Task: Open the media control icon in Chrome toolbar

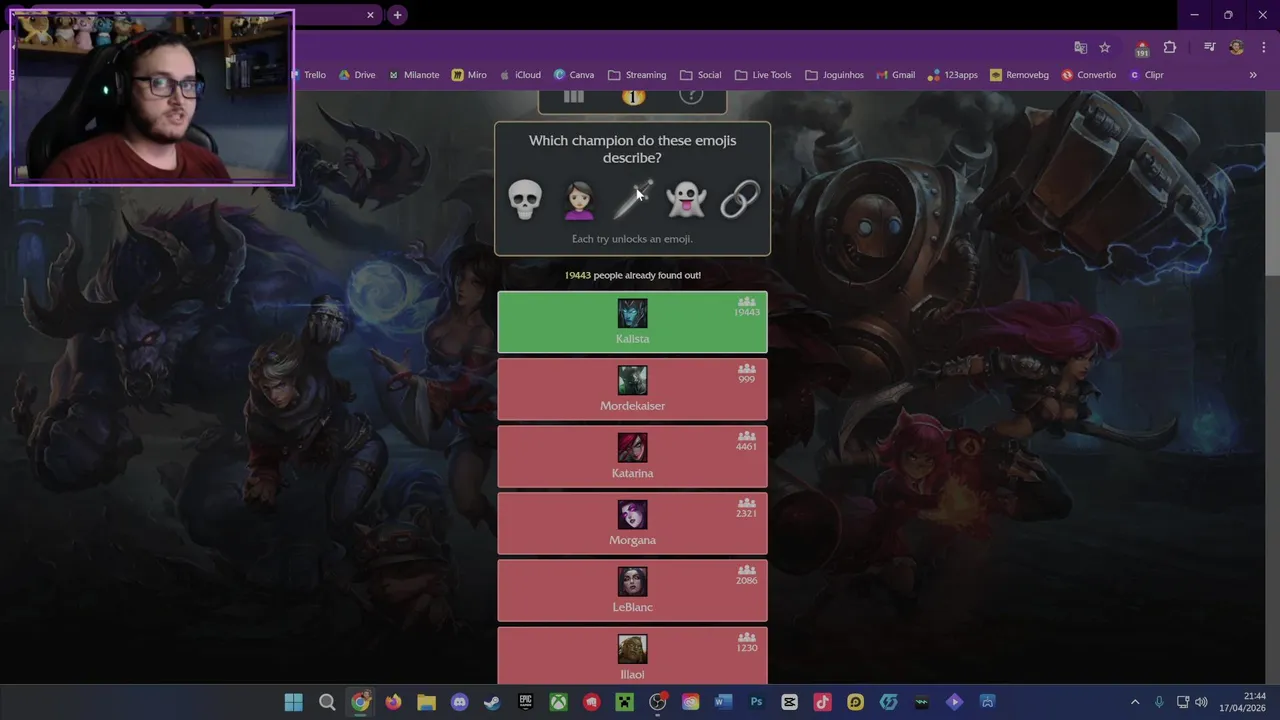Action: click(x=1209, y=47)
